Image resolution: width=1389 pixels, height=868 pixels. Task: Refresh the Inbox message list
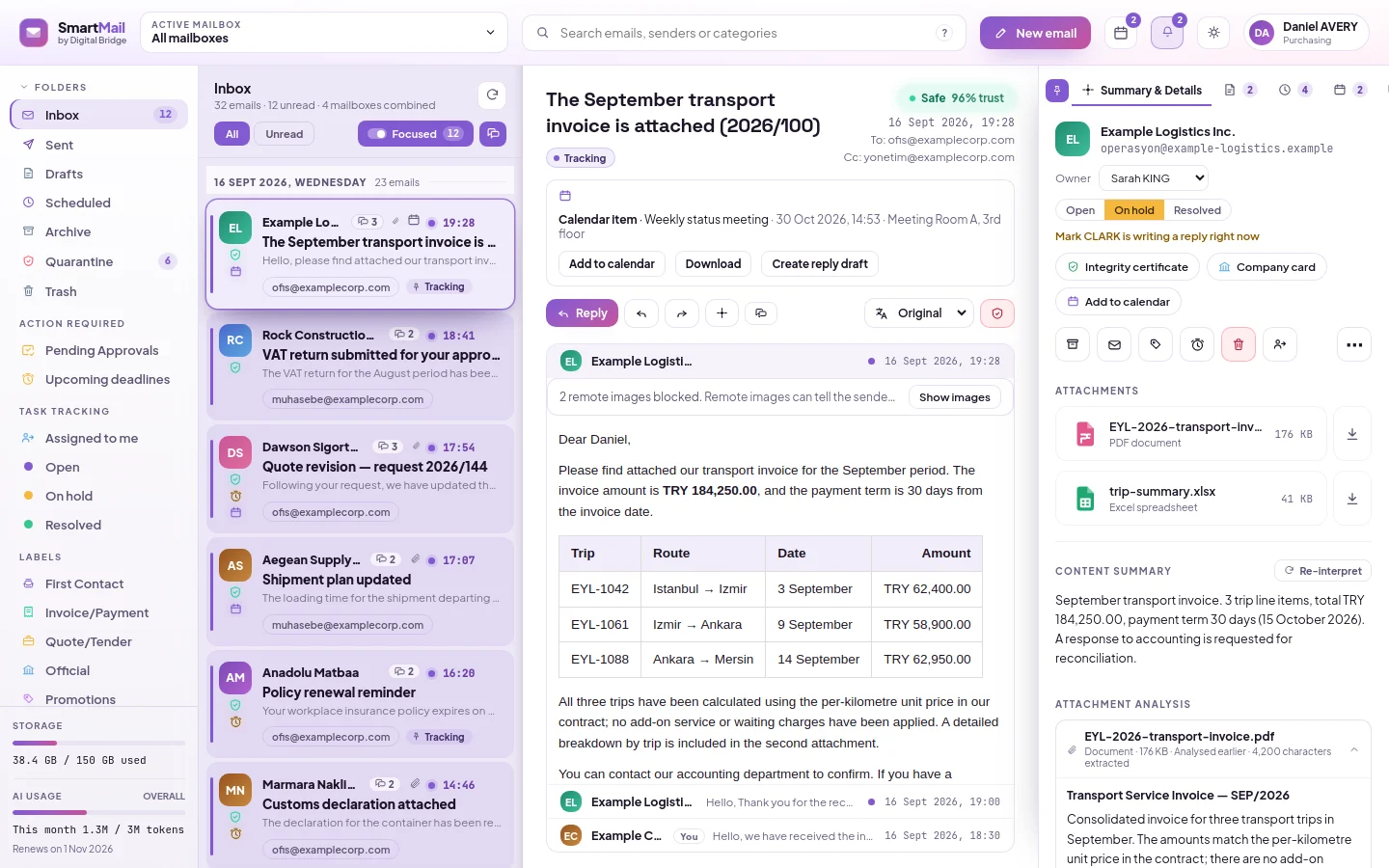(x=492, y=95)
